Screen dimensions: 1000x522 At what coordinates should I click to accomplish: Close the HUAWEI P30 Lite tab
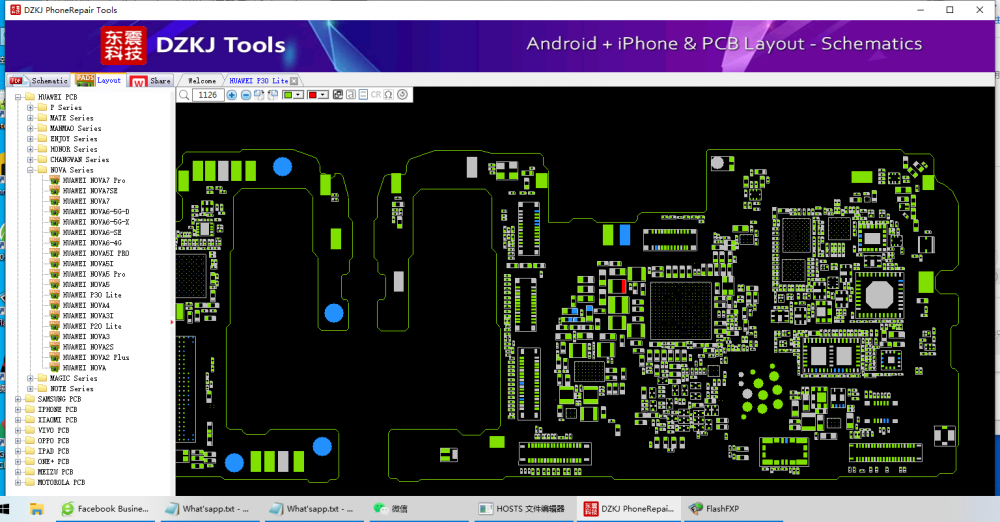pos(294,81)
